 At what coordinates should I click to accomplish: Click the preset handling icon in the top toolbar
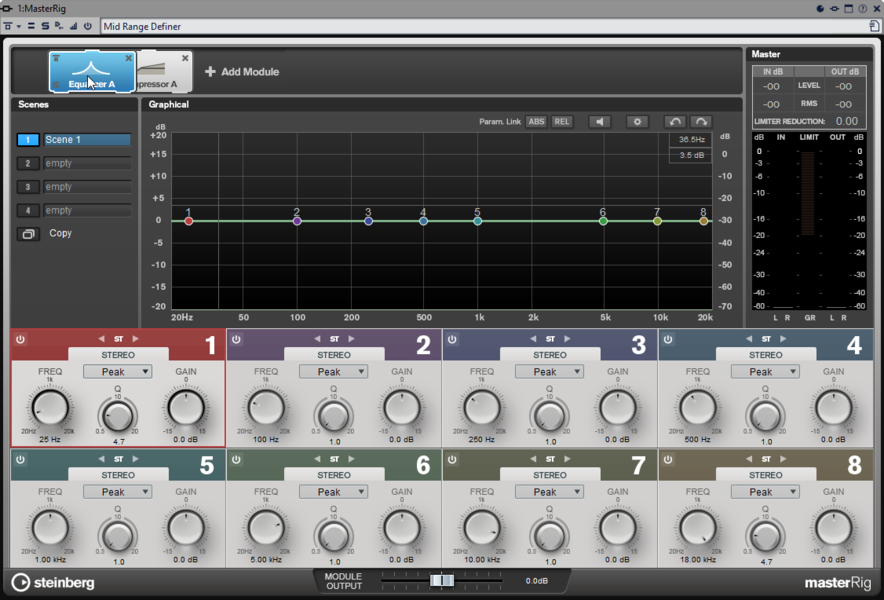[x=8, y=27]
